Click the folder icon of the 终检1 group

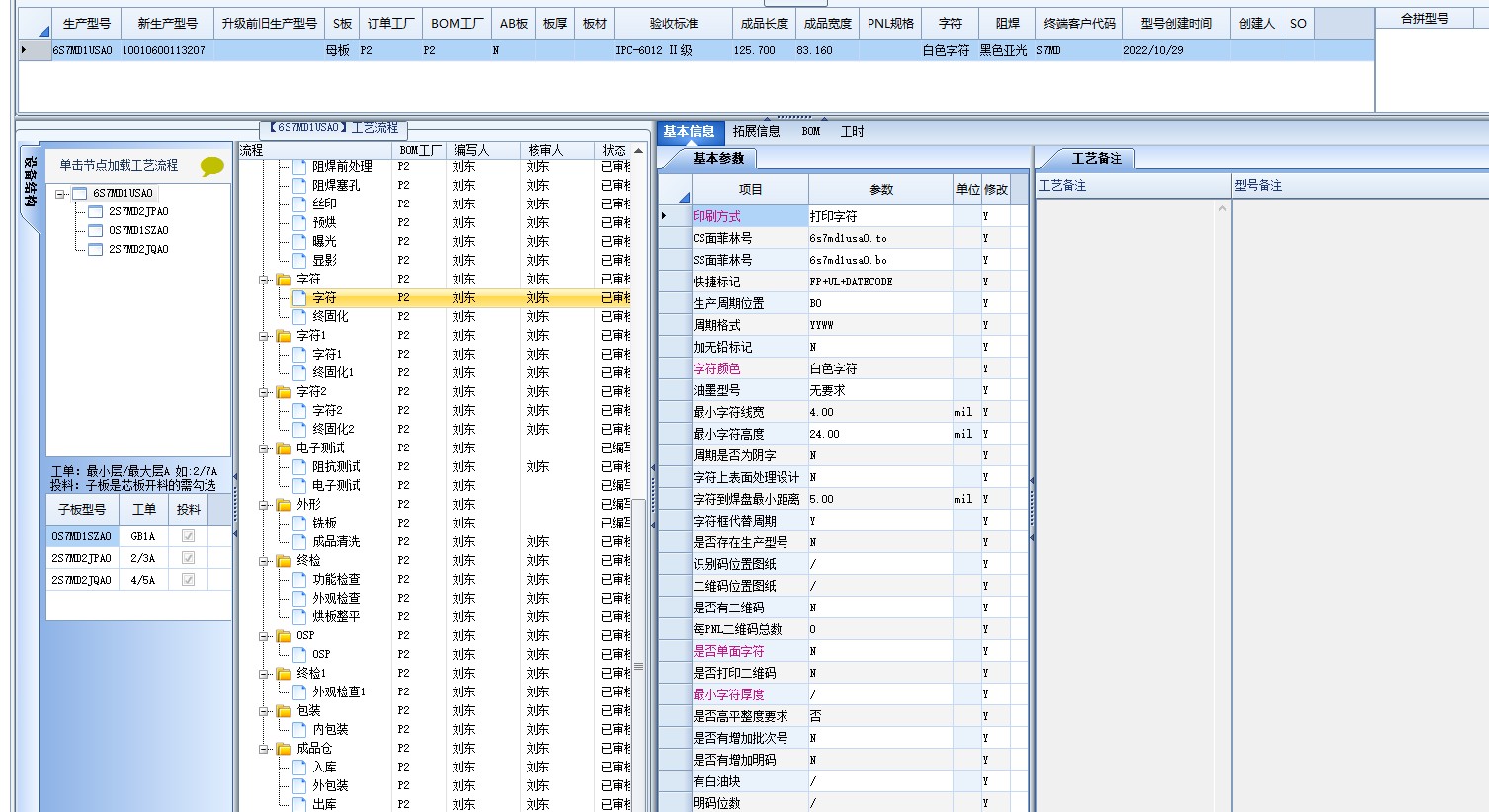[x=284, y=674]
